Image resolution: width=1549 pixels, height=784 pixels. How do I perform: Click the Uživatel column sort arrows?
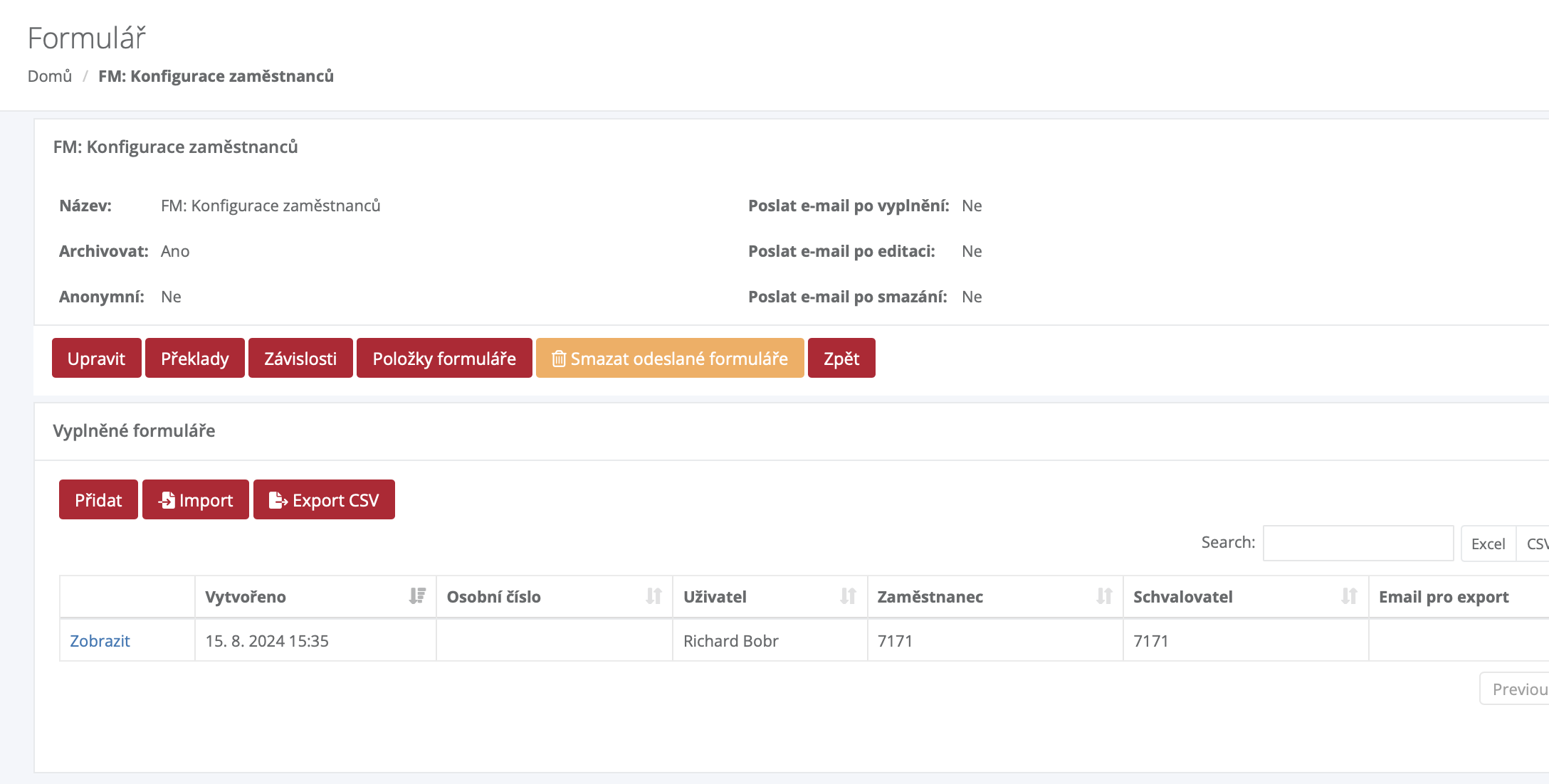click(x=848, y=596)
